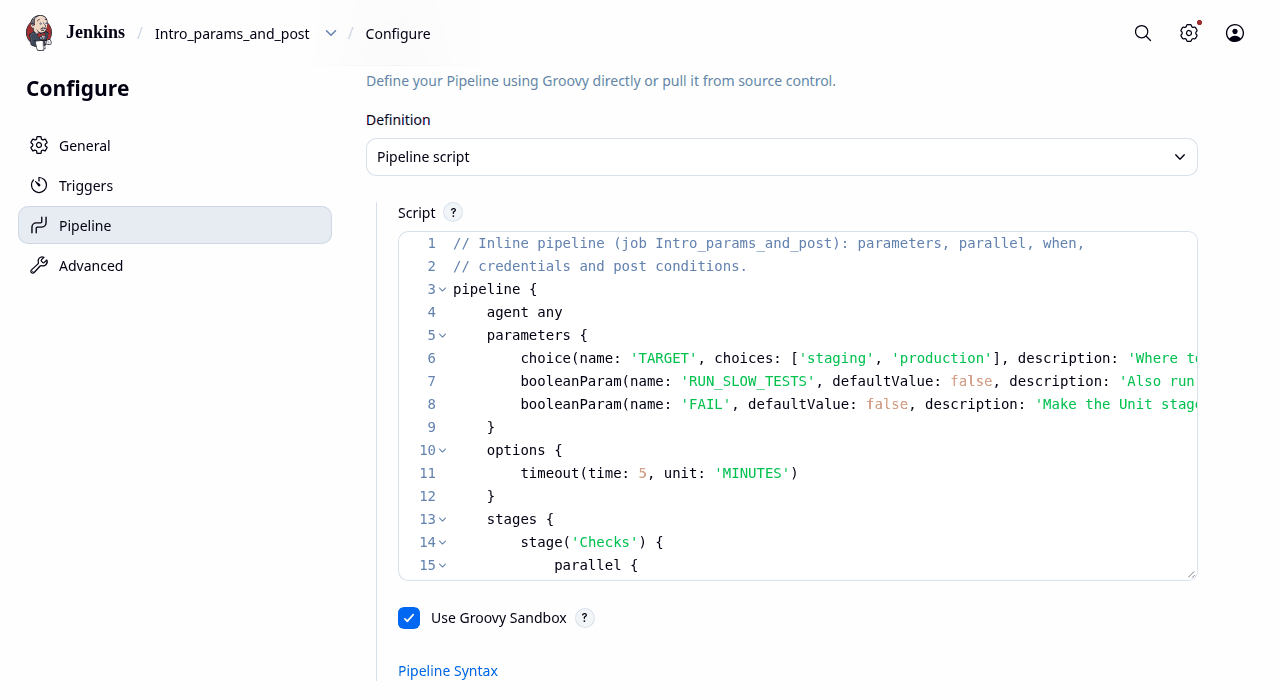Click the timeout line in script editor

[659, 473]
